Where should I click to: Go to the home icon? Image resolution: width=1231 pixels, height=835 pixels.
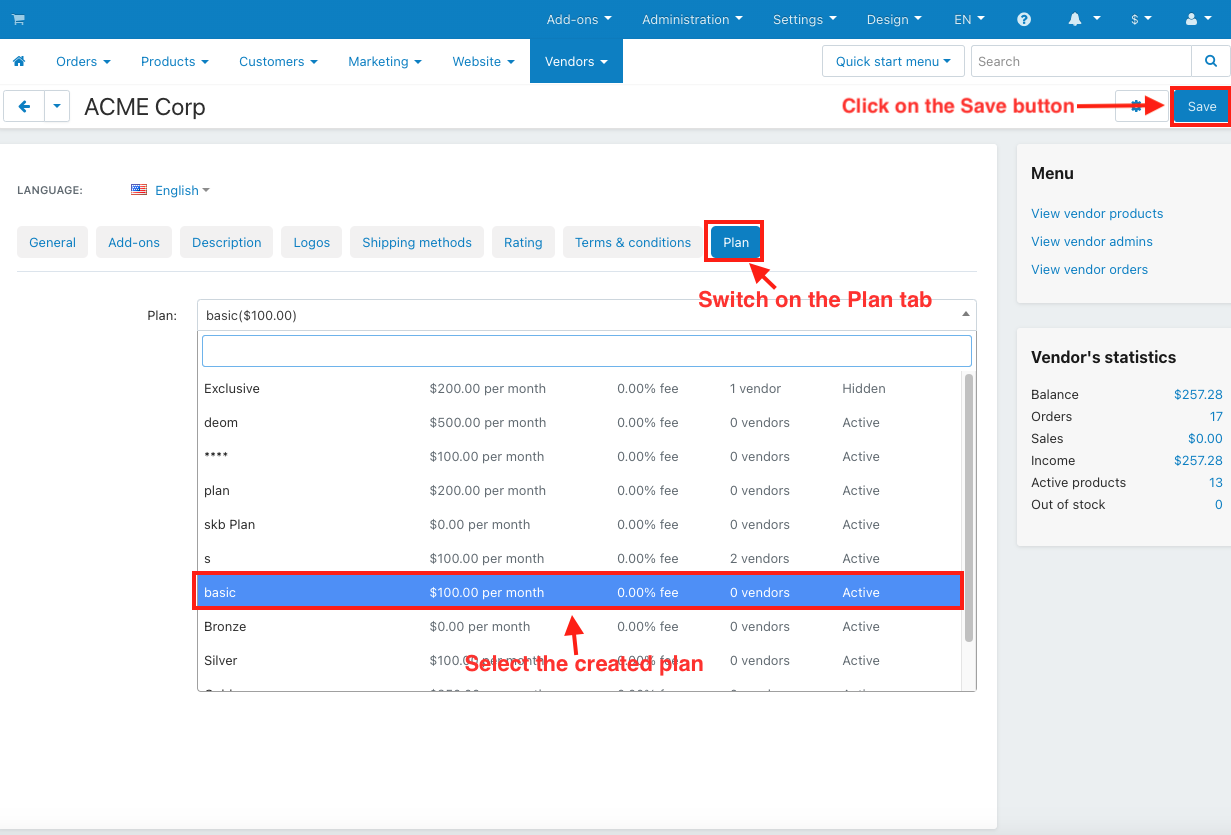coord(18,62)
